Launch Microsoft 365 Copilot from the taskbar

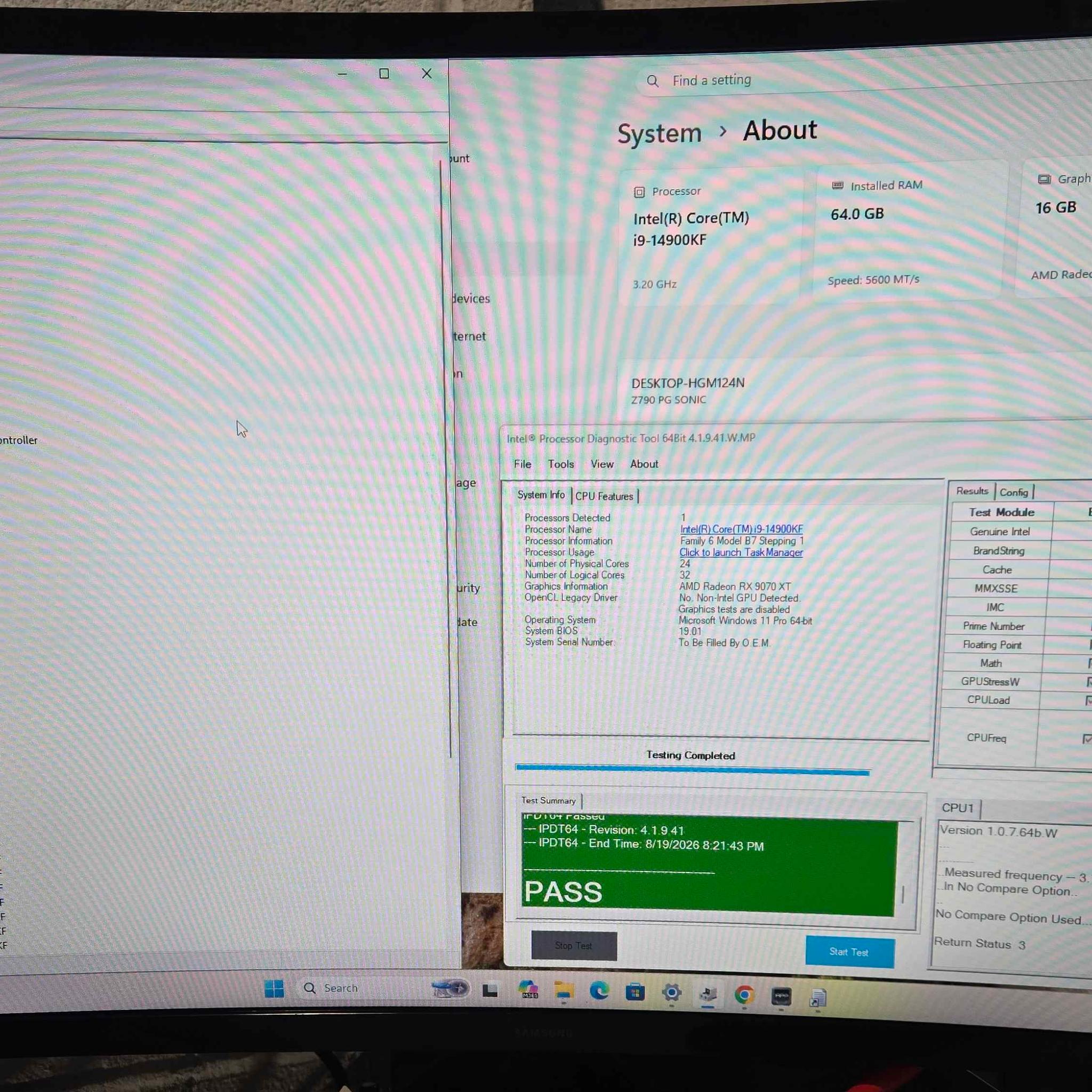(x=528, y=990)
